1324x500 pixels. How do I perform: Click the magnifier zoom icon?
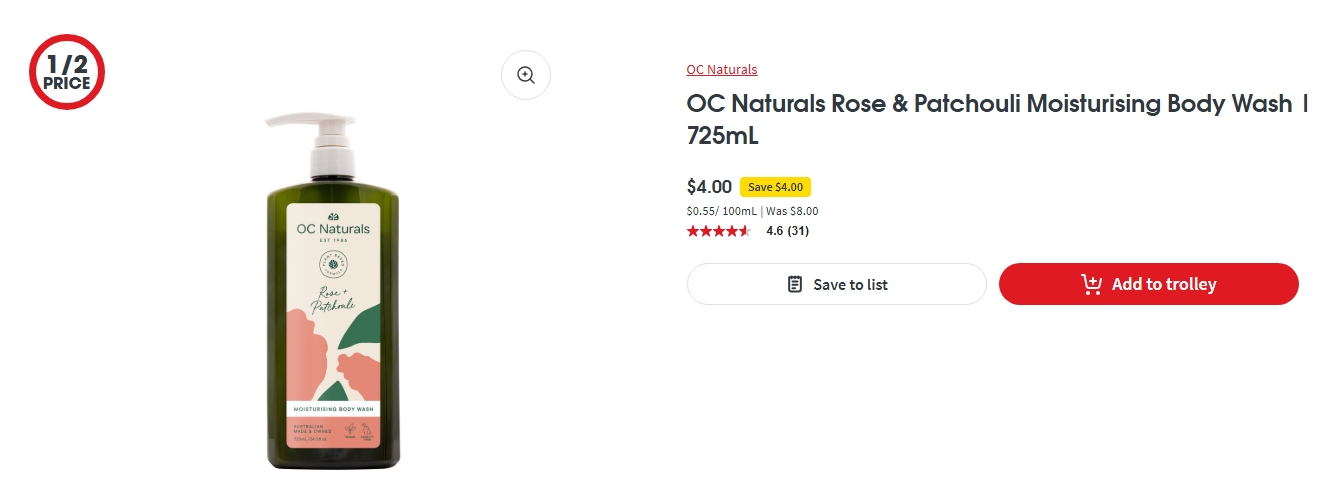click(x=526, y=75)
